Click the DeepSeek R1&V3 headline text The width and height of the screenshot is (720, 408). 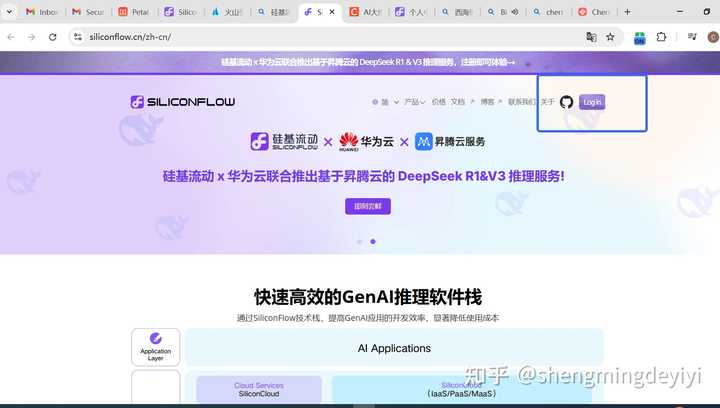[x=363, y=176]
